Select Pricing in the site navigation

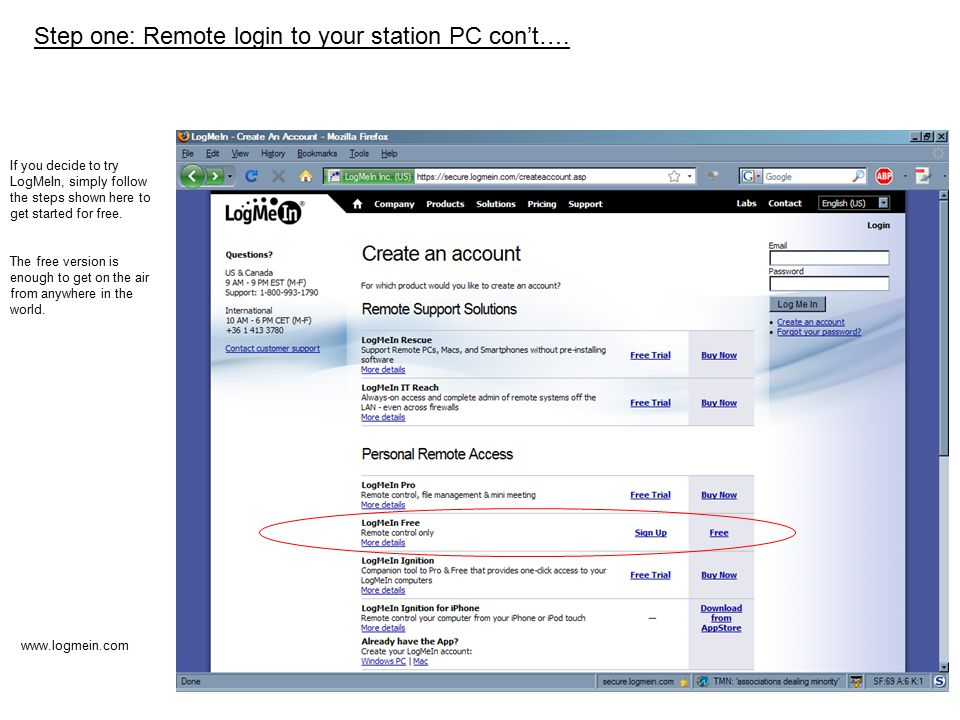click(x=542, y=204)
